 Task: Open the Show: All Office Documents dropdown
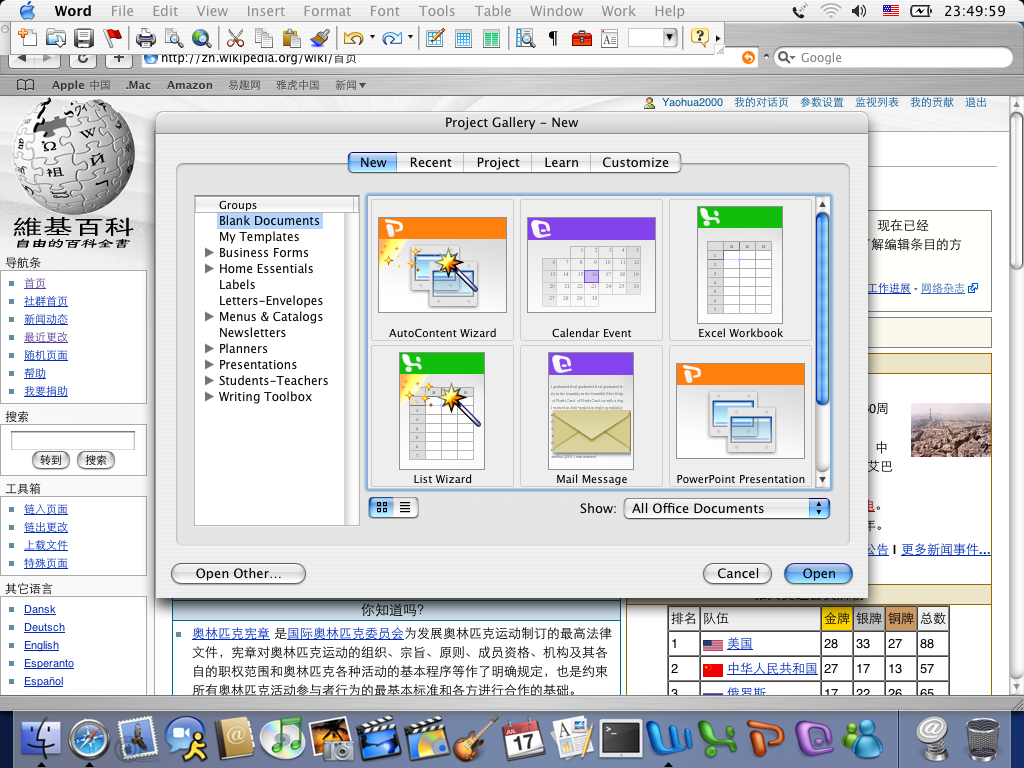click(726, 508)
